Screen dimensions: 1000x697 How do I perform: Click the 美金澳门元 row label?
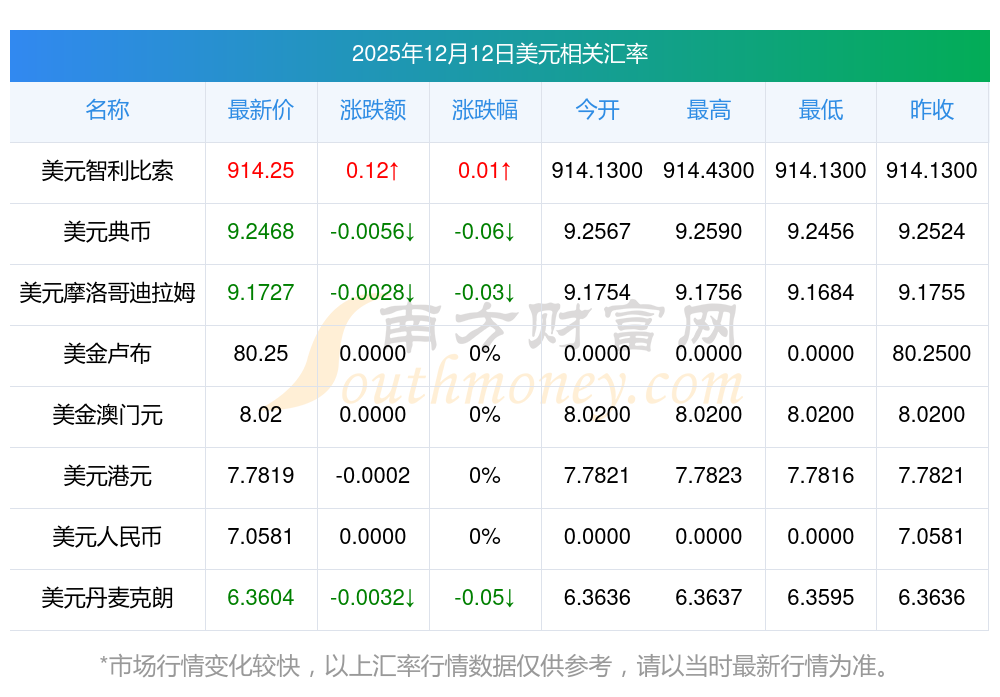coord(107,415)
